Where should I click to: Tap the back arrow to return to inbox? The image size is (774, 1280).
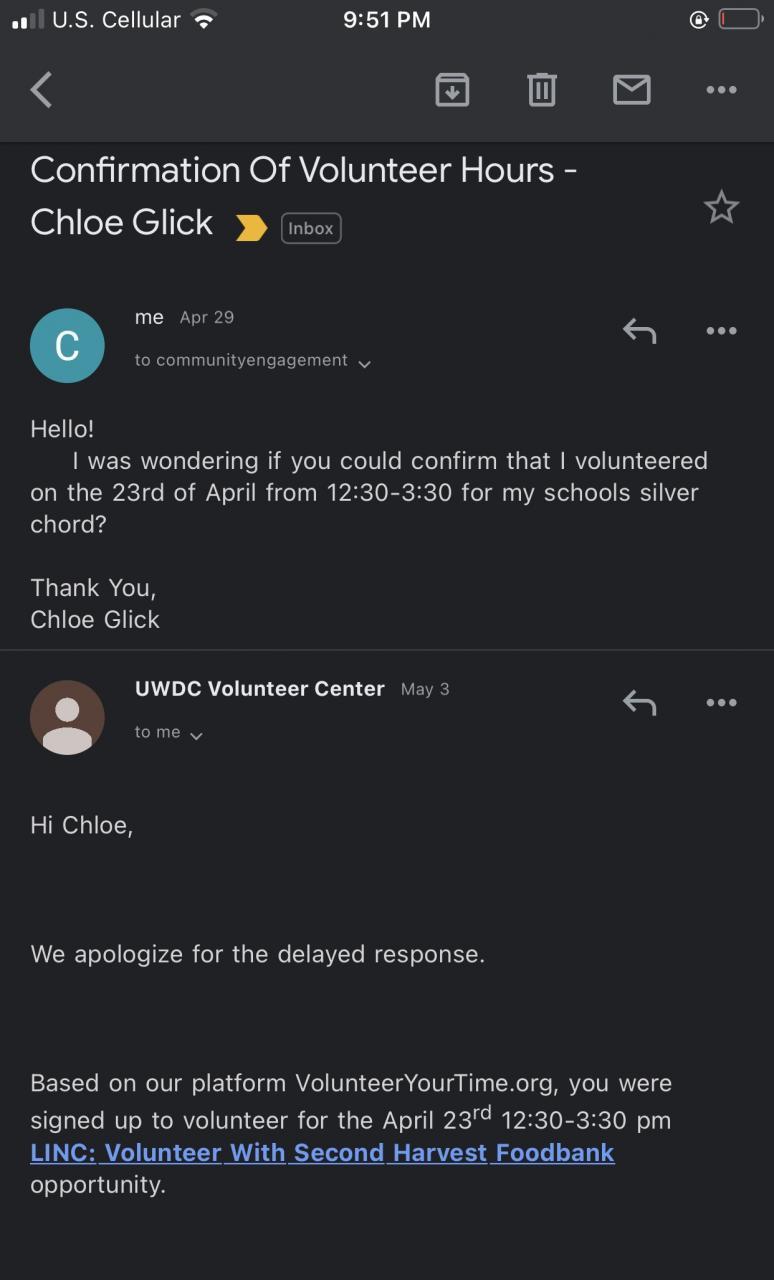click(x=42, y=90)
